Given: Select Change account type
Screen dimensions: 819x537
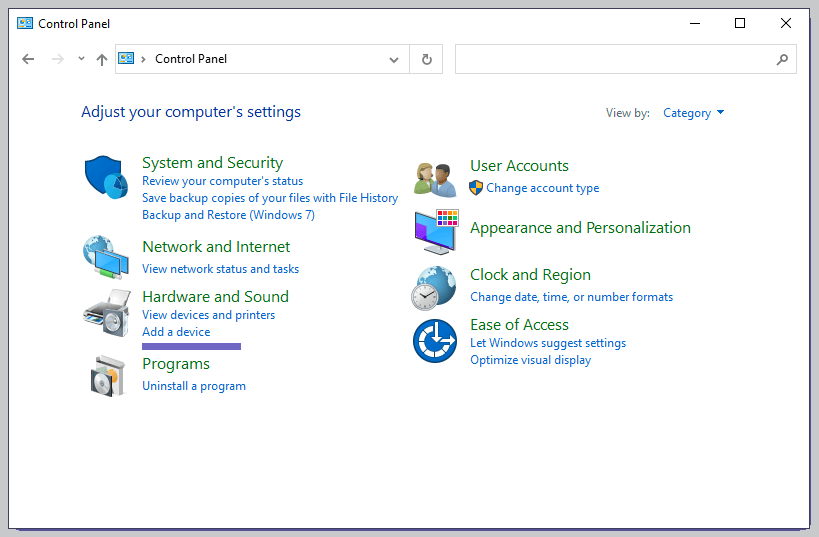Looking at the screenshot, I should [543, 188].
